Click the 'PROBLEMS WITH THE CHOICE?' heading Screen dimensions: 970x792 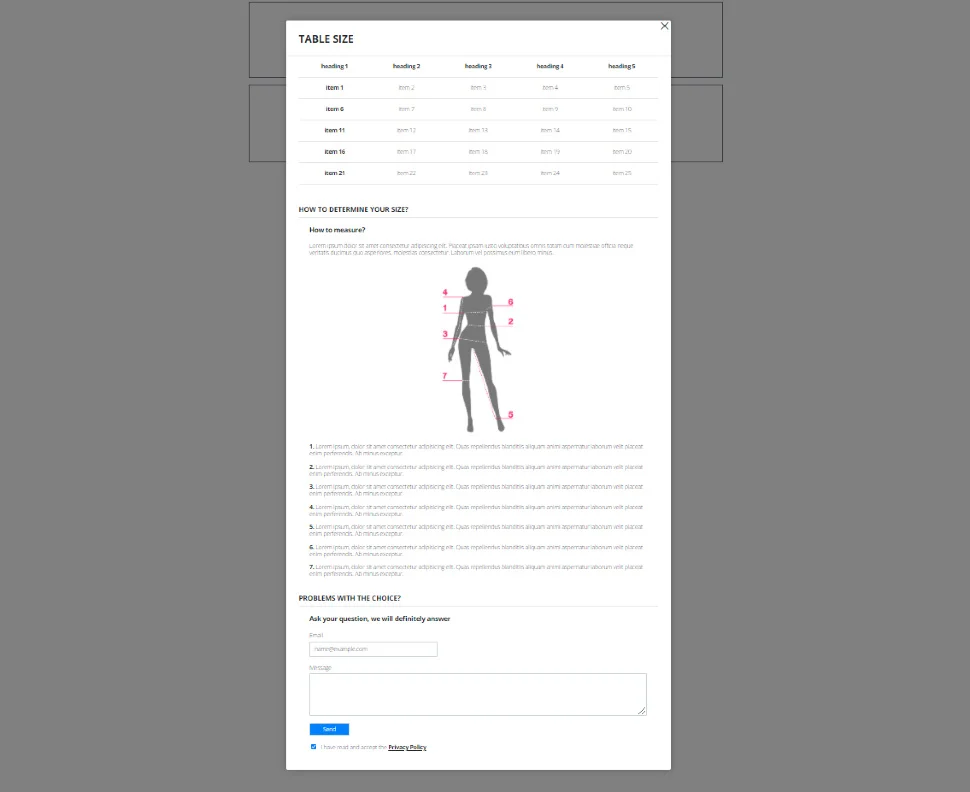tap(350, 598)
